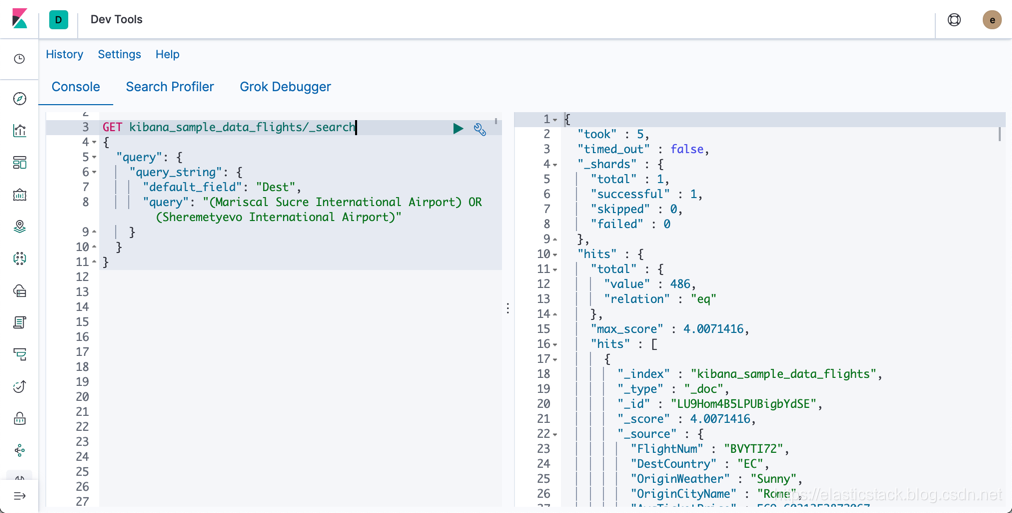1012x513 pixels.
Task: Click the output panel vertical scrollbar
Action: pyautogui.click(x=1000, y=134)
